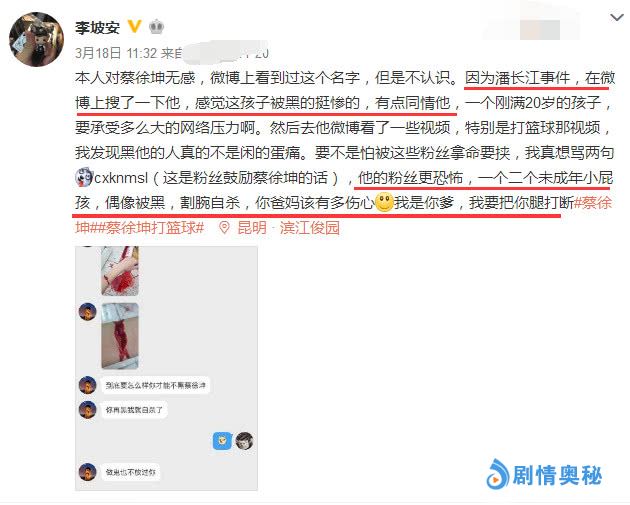Click the 你再黑我就自杀了 chat bubble
This screenshot has width=630, height=505.
134,410
